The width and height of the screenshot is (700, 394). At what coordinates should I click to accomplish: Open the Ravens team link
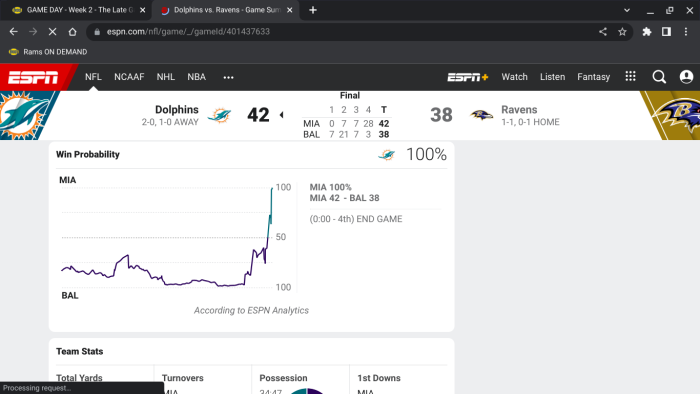tap(519, 110)
